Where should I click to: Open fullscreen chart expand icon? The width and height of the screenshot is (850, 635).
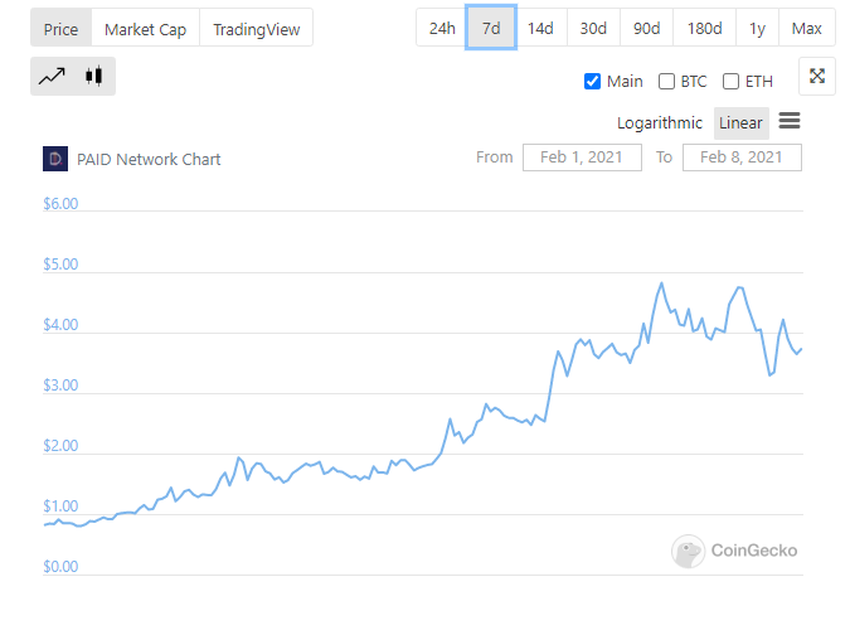(817, 76)
